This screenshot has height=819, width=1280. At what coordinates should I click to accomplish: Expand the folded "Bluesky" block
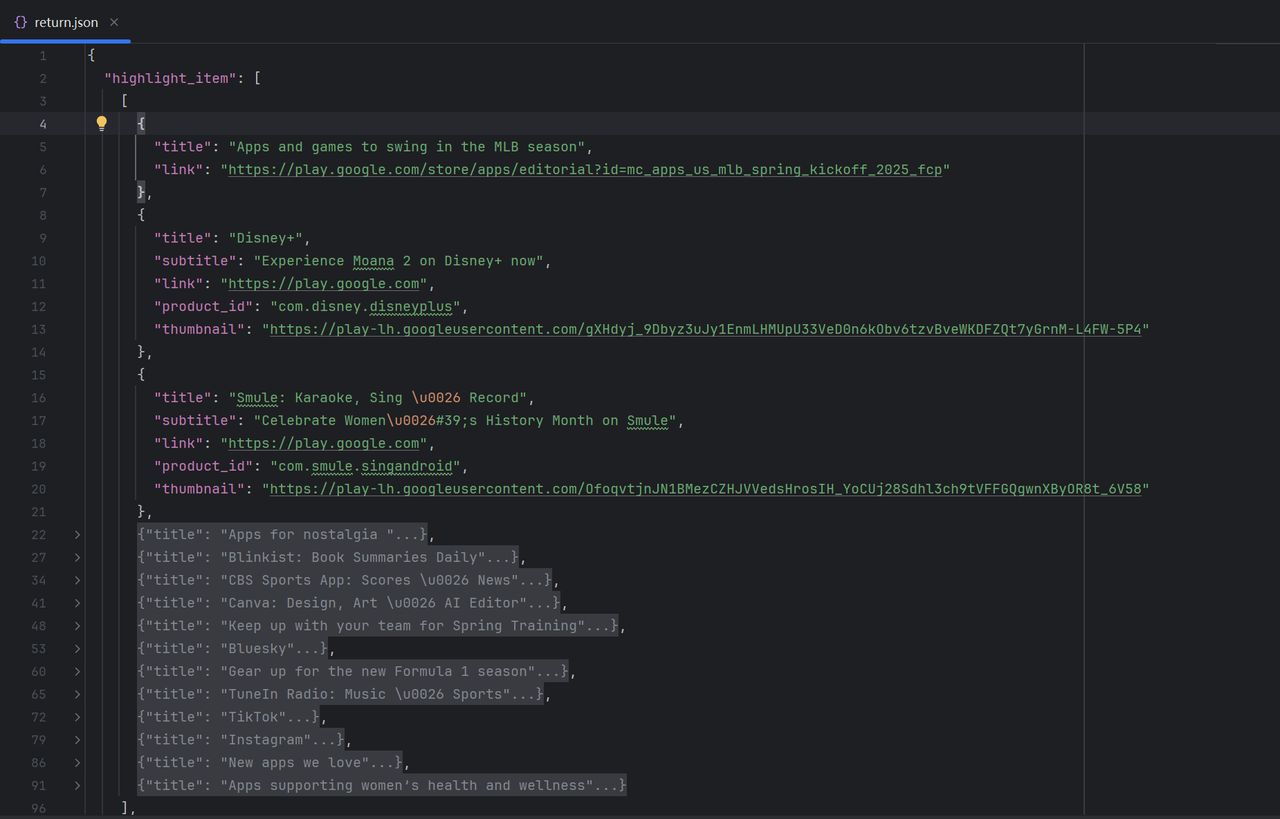pos(77,648)
